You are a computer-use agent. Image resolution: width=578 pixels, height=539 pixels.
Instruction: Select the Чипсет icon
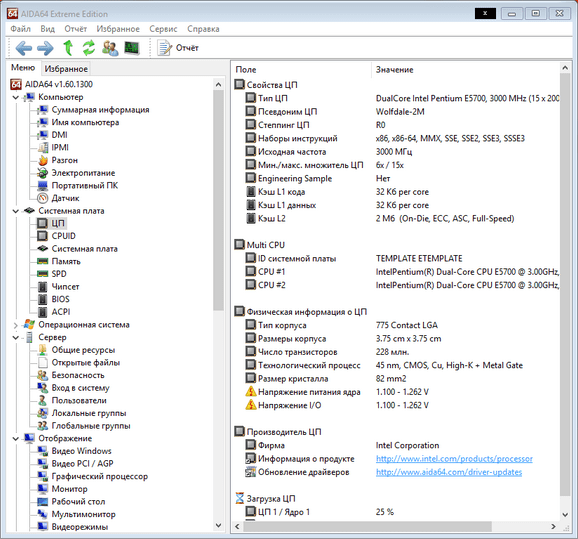tap(43, 286)
